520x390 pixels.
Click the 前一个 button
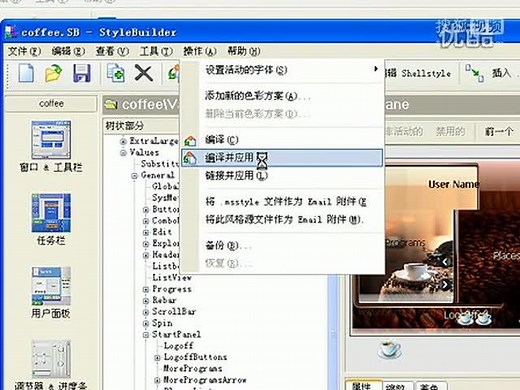[498, 131]
